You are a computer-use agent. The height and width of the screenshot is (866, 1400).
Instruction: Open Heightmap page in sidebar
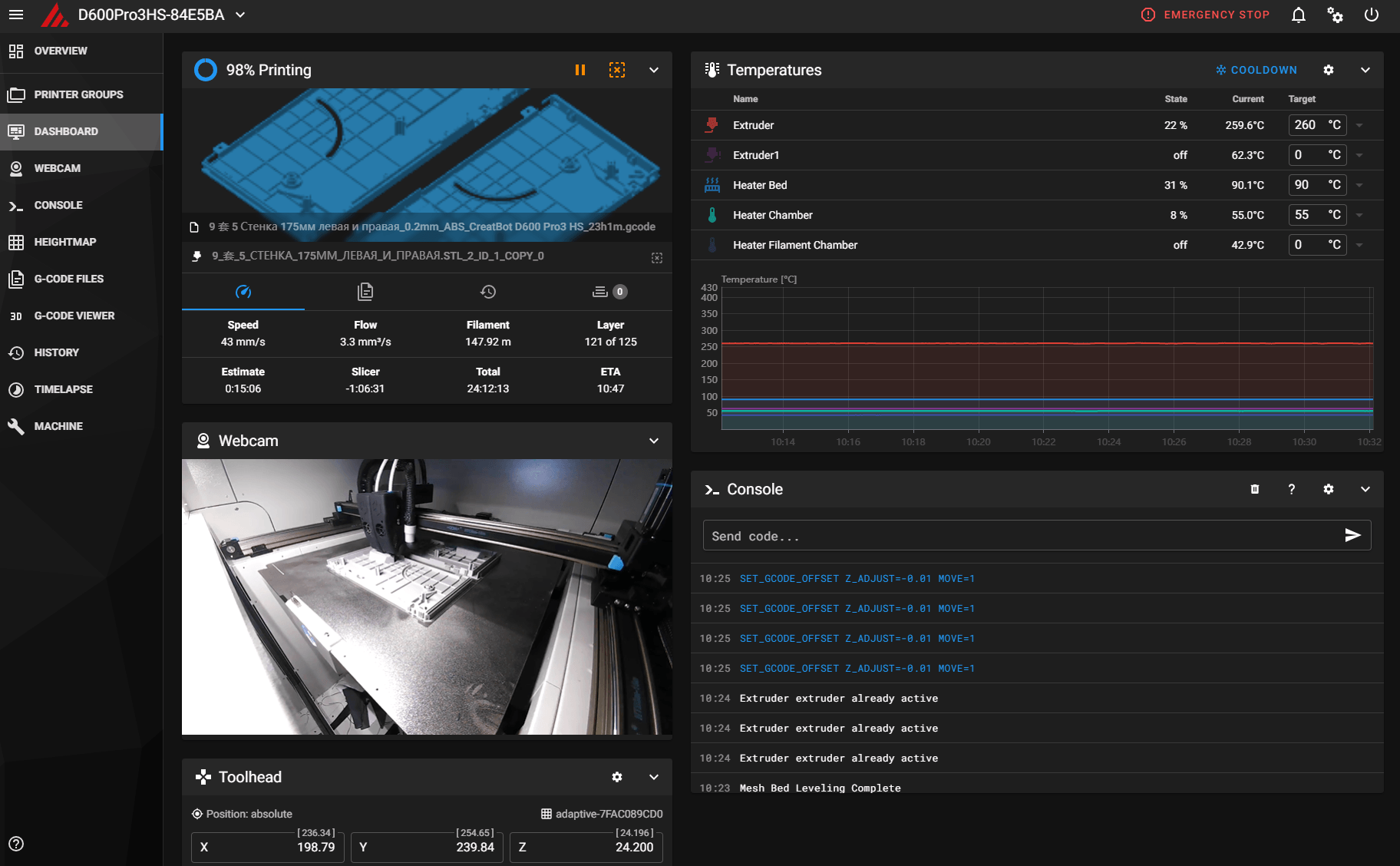point(81,242)
